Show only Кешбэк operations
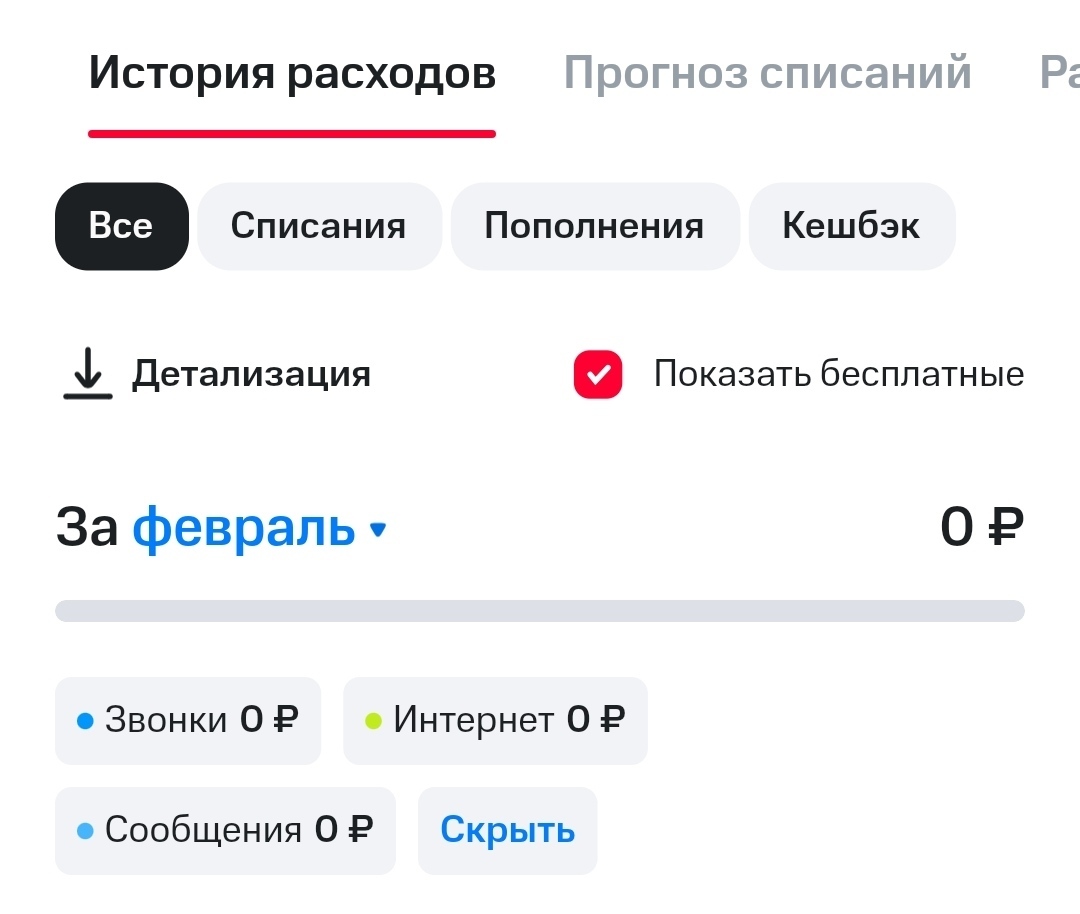This screenshot has width=1080, height=914. [852, 226]
